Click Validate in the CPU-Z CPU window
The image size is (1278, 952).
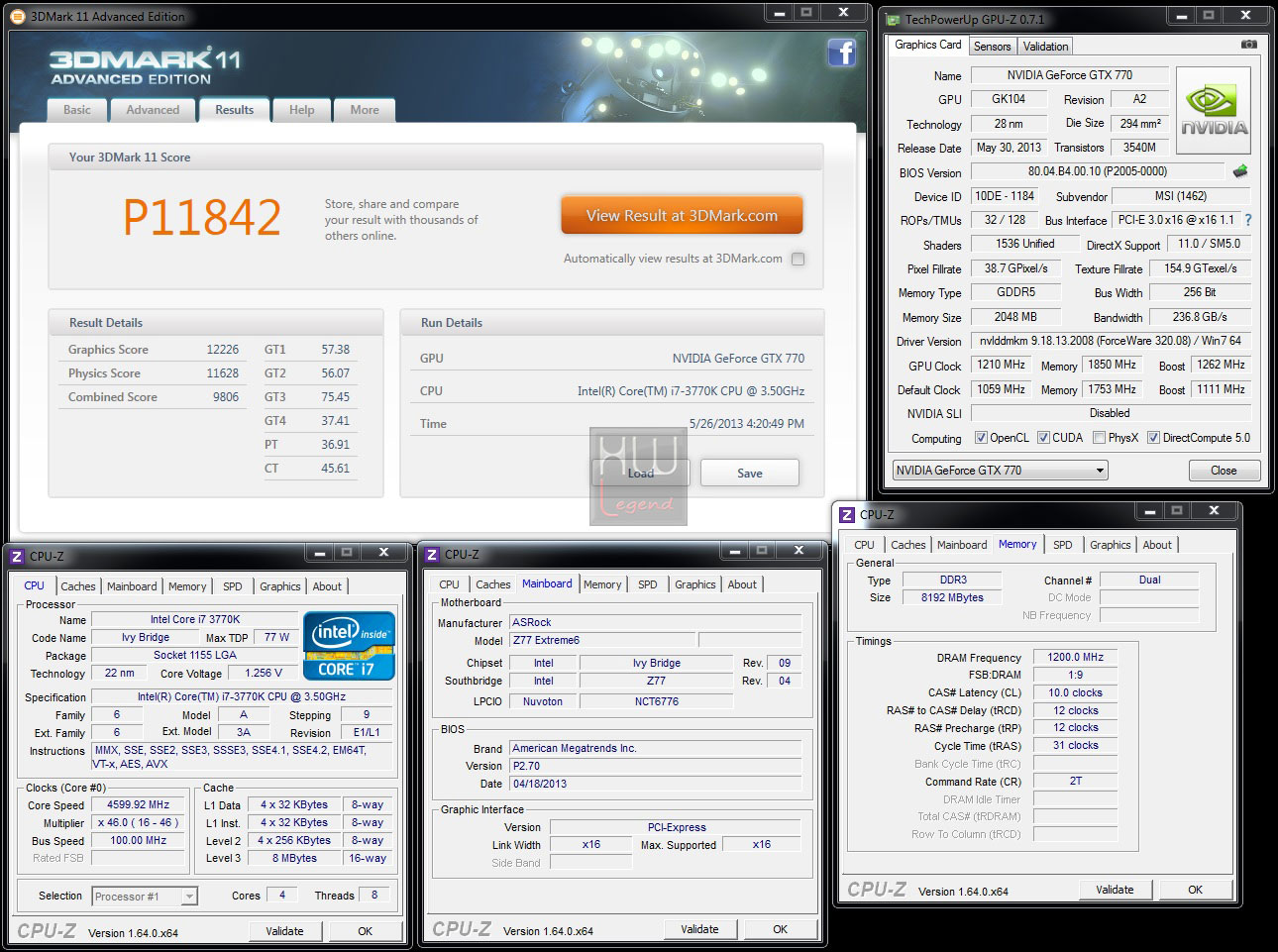pos(284,931)
